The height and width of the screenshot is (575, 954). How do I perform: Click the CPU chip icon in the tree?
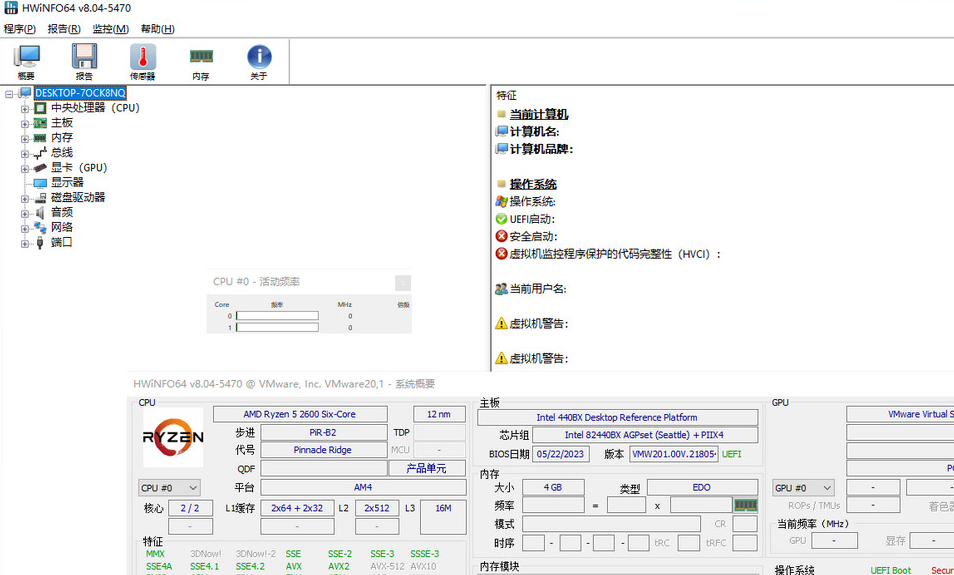pyautogui.click(x=40, y=108)
